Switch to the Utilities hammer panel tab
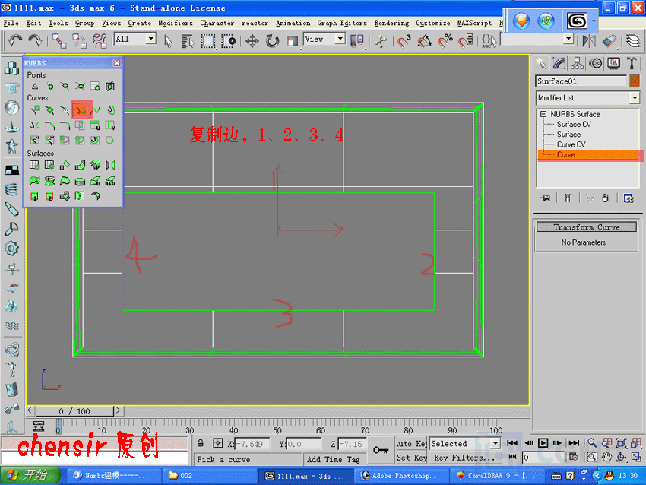Viewport: 646px width, 485px height. [632, 63]
